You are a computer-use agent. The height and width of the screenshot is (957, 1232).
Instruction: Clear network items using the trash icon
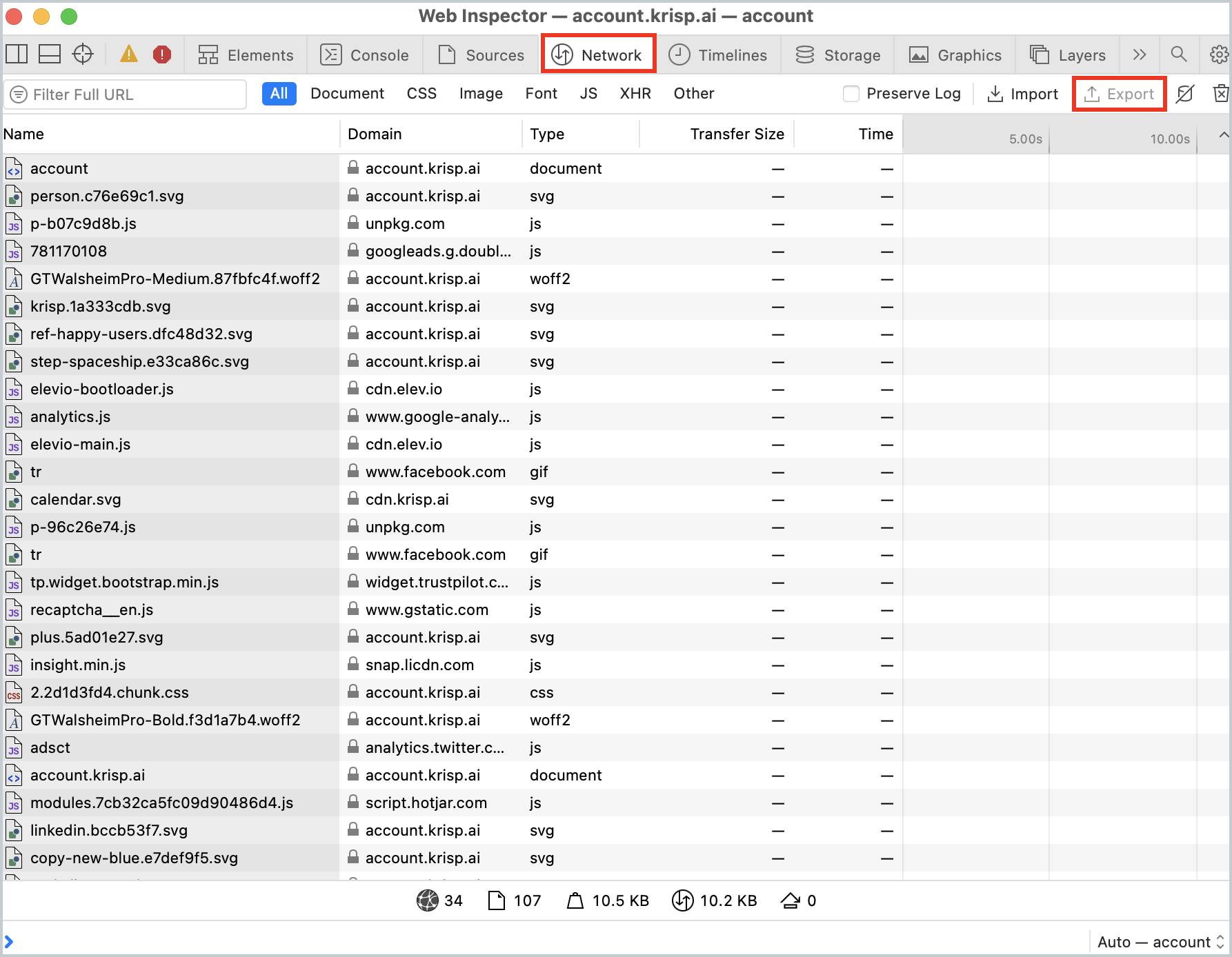[x=1220, y=93]
